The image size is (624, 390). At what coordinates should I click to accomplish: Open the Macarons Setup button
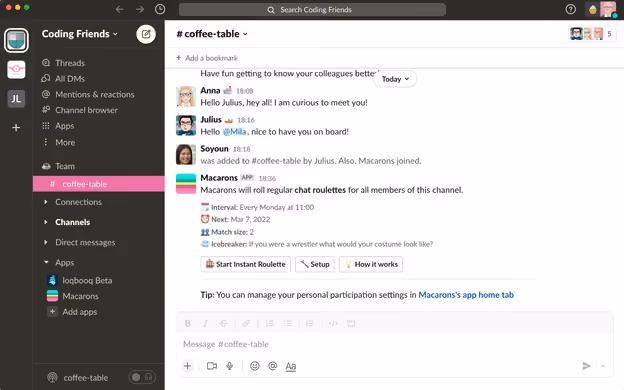tap(315, 264)
